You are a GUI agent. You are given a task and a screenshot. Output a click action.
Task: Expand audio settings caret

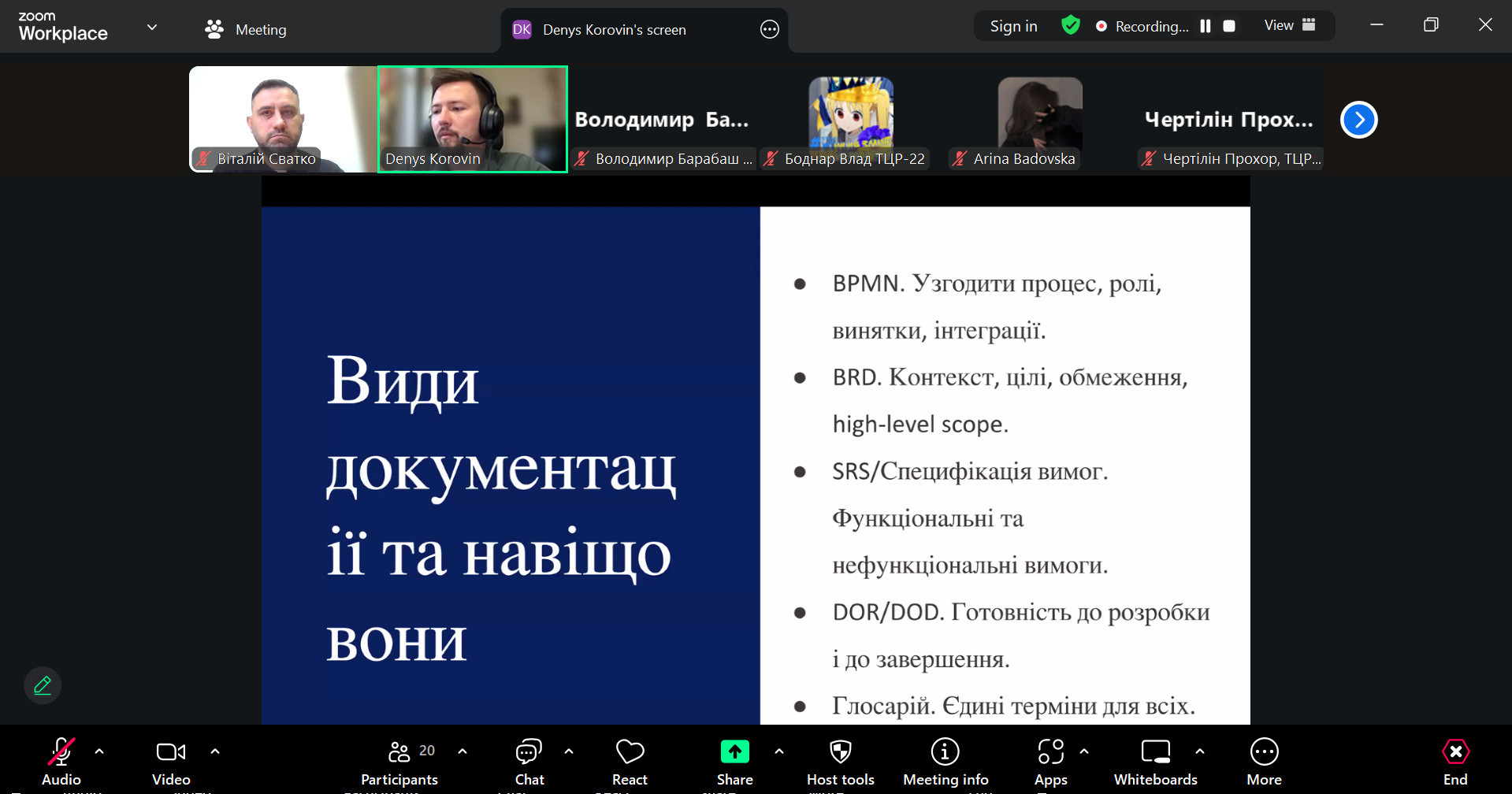pos(99,751)
